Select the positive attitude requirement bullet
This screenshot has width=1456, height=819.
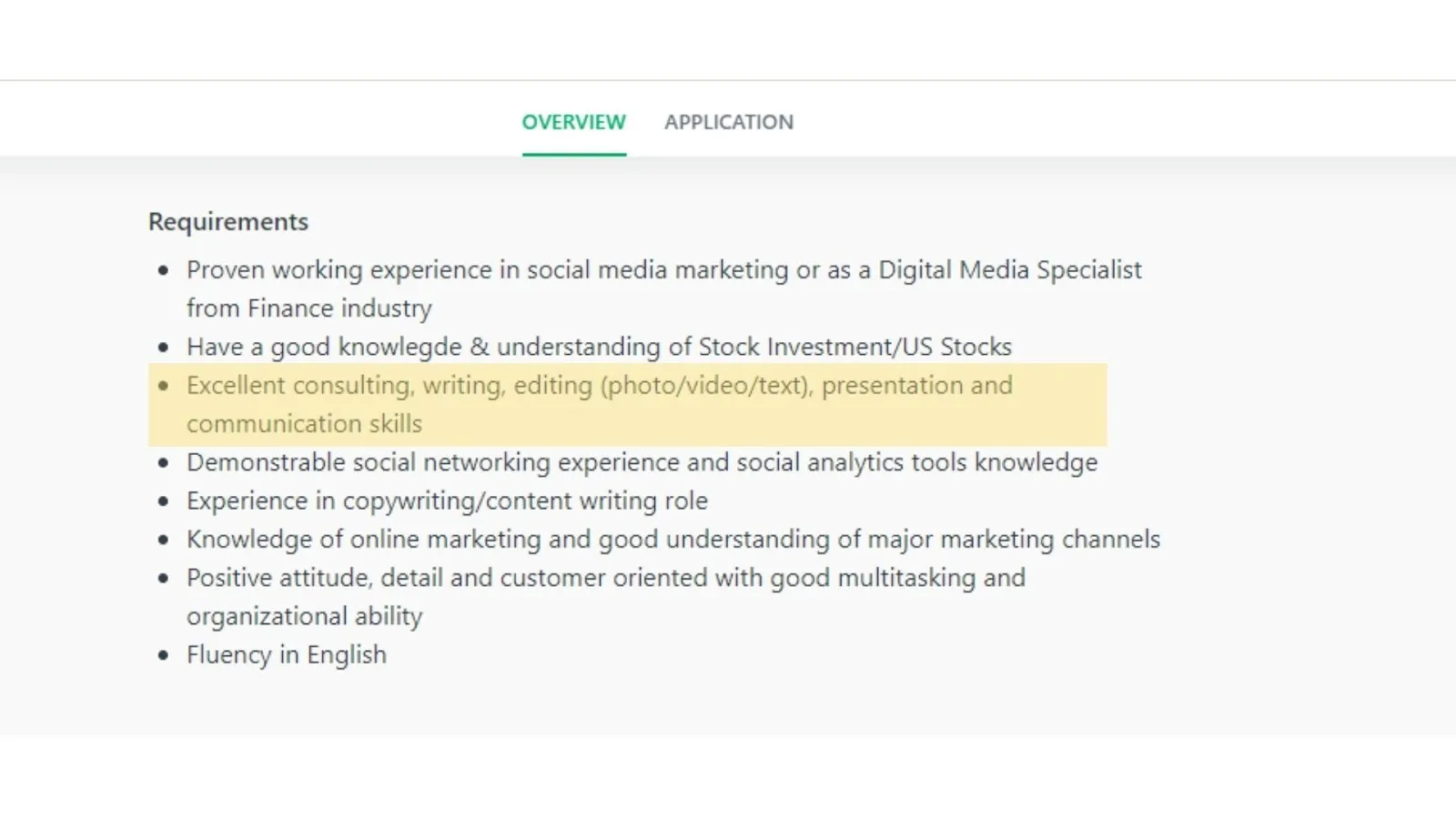[x=606, y=577]
